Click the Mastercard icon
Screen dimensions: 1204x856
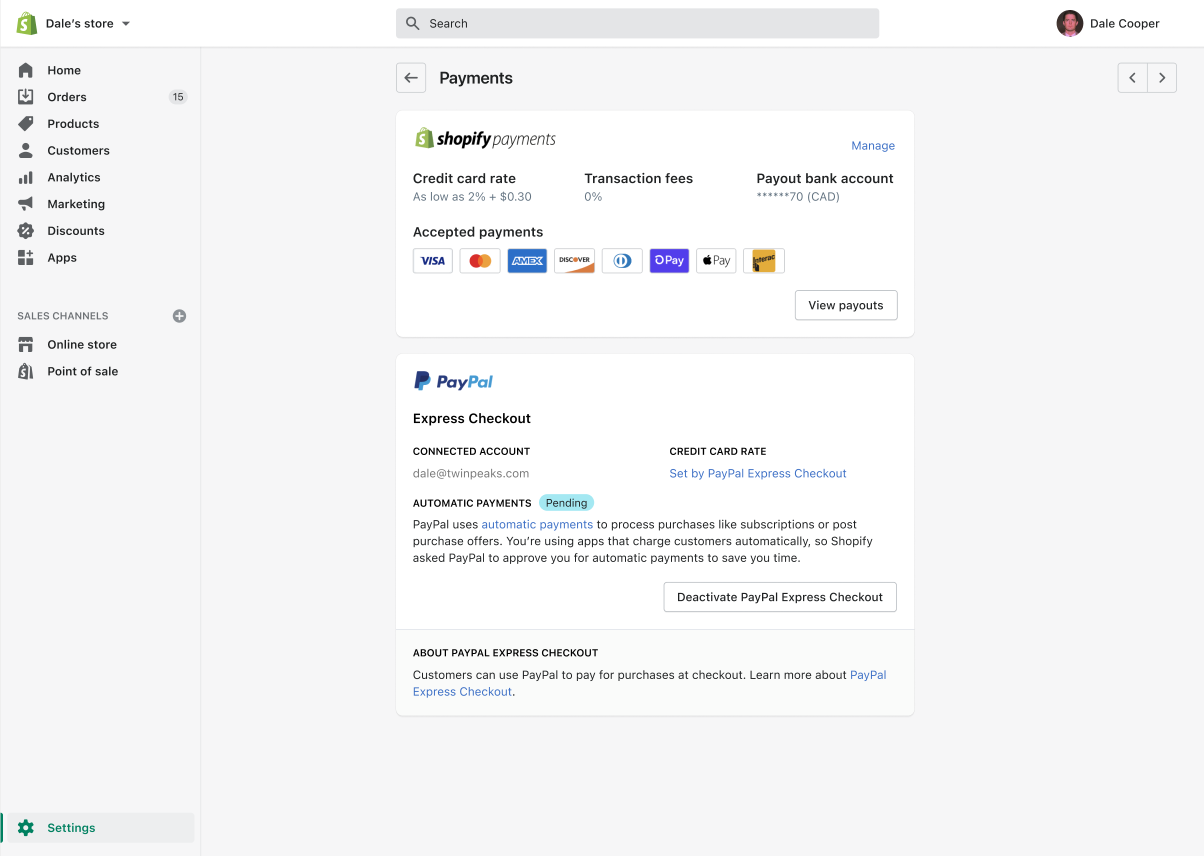pyautogui.click(x=480, y=261)
